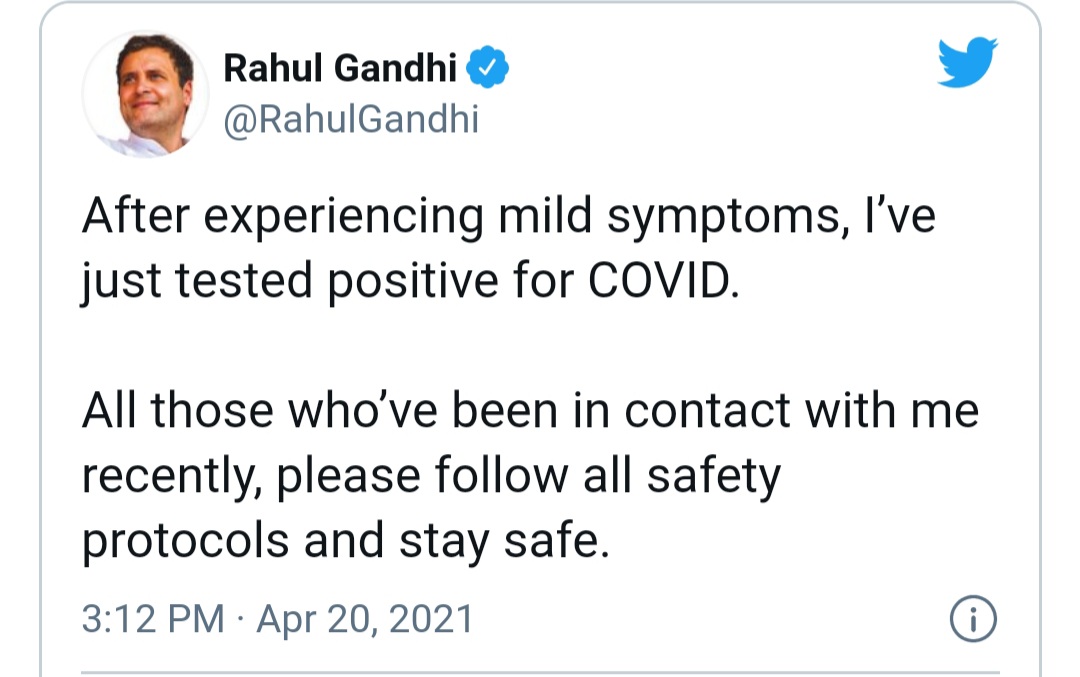1080x677 pixels.
Task: Click the first paragraph about mild symptoms
Action: coord(509,249)
